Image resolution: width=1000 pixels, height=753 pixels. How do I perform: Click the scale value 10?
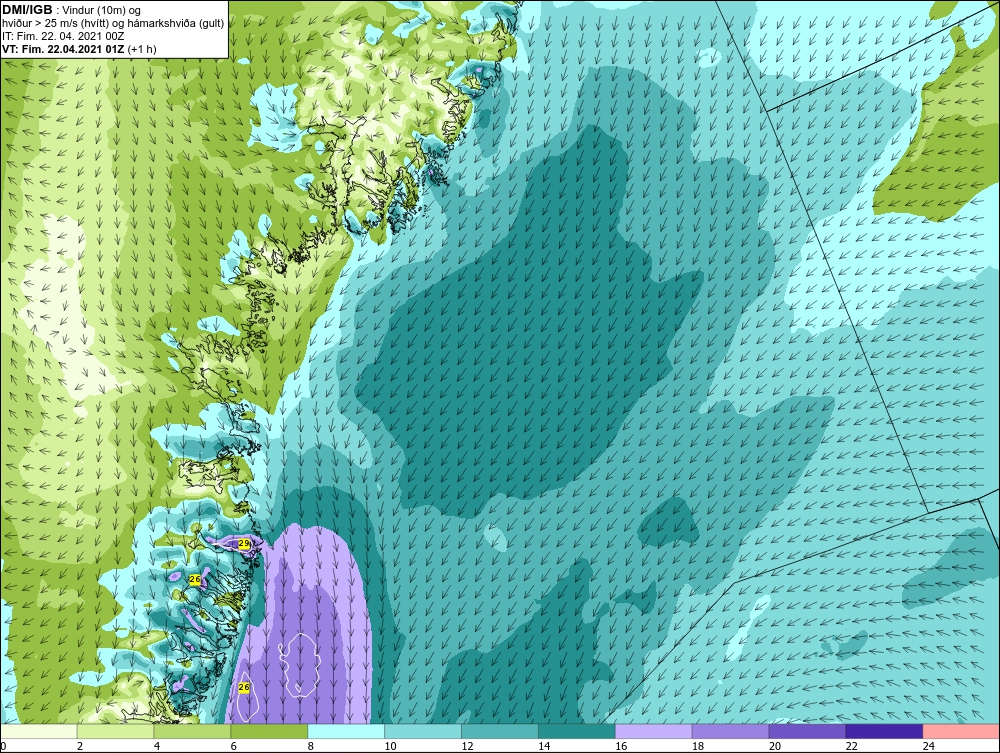click(x=390, y=746)
